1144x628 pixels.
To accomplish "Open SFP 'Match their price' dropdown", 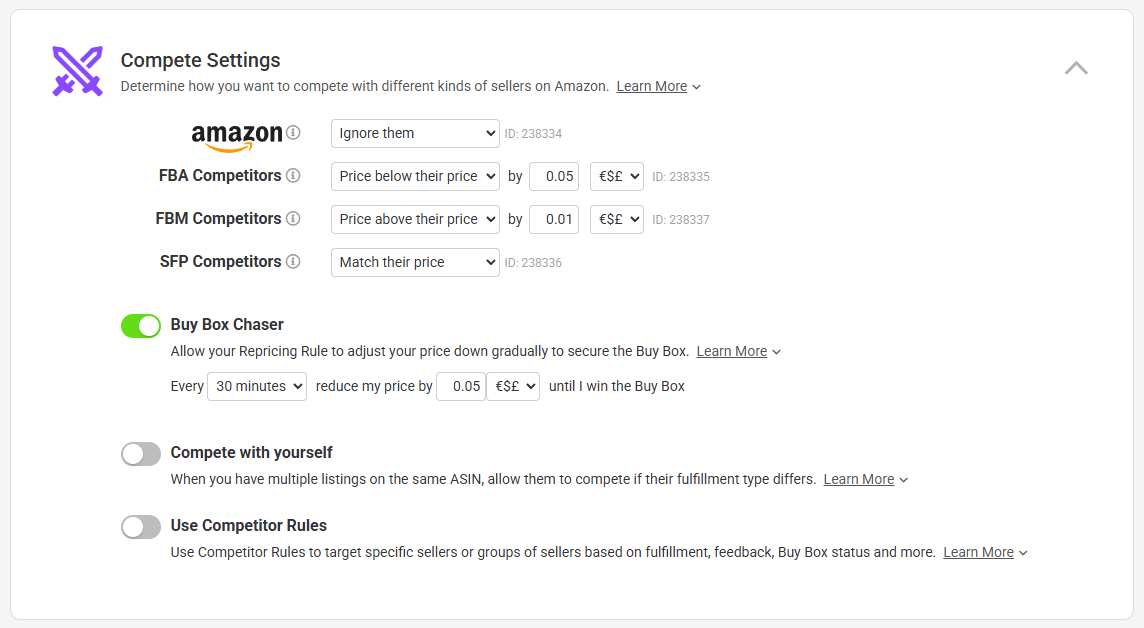I will coord(415,262).
